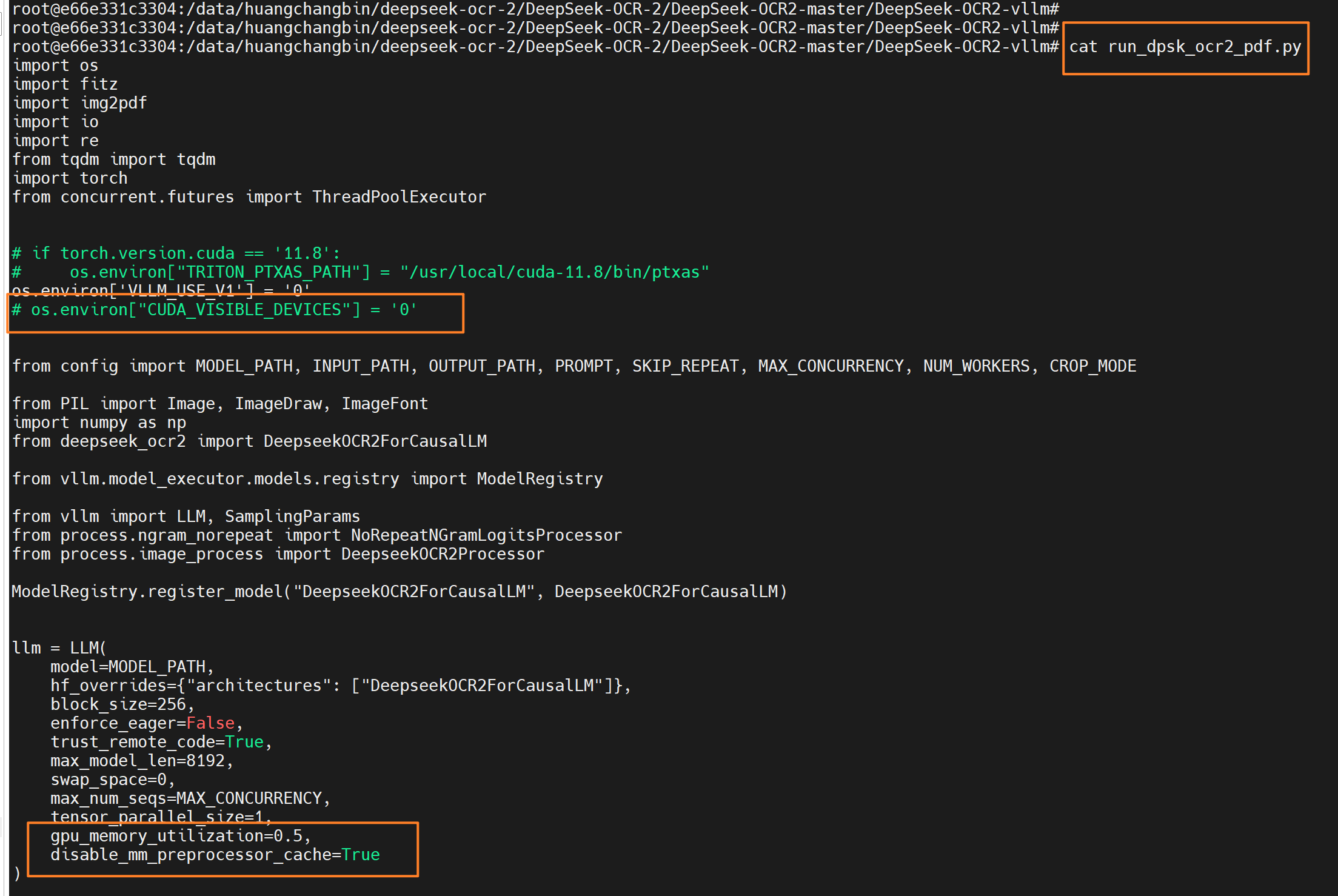Click the 'disable_mm_preprocessor_cache=True' line

(x=215, y=855)
